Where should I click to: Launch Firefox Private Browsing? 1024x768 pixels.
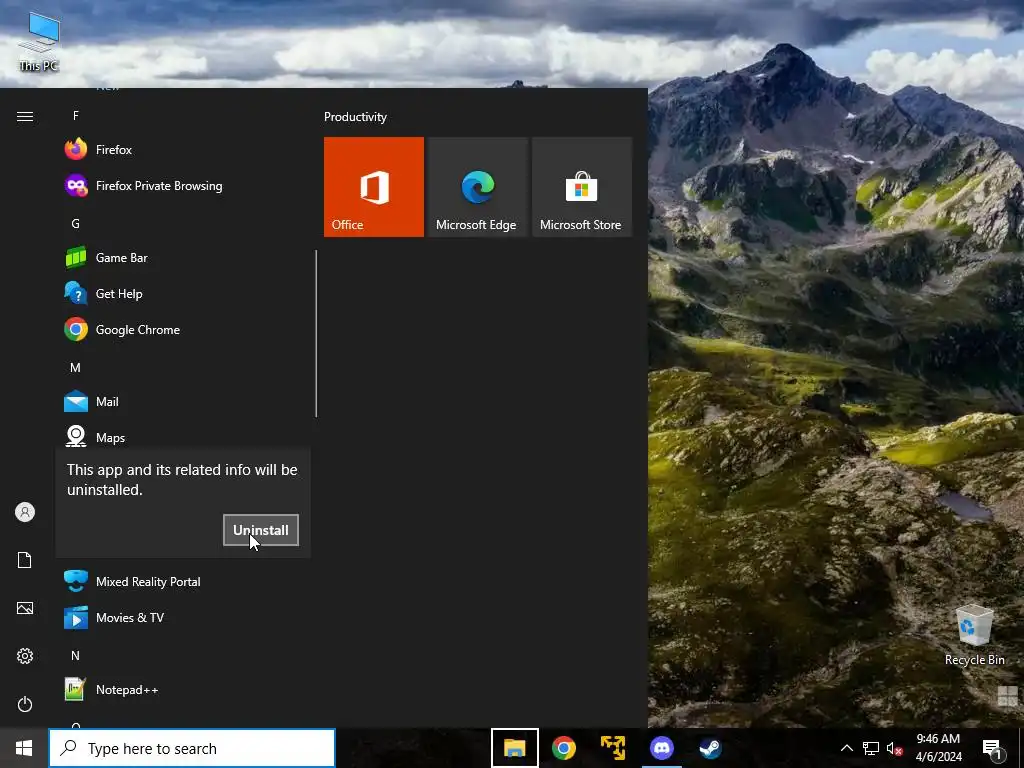[x=185, y=185]
